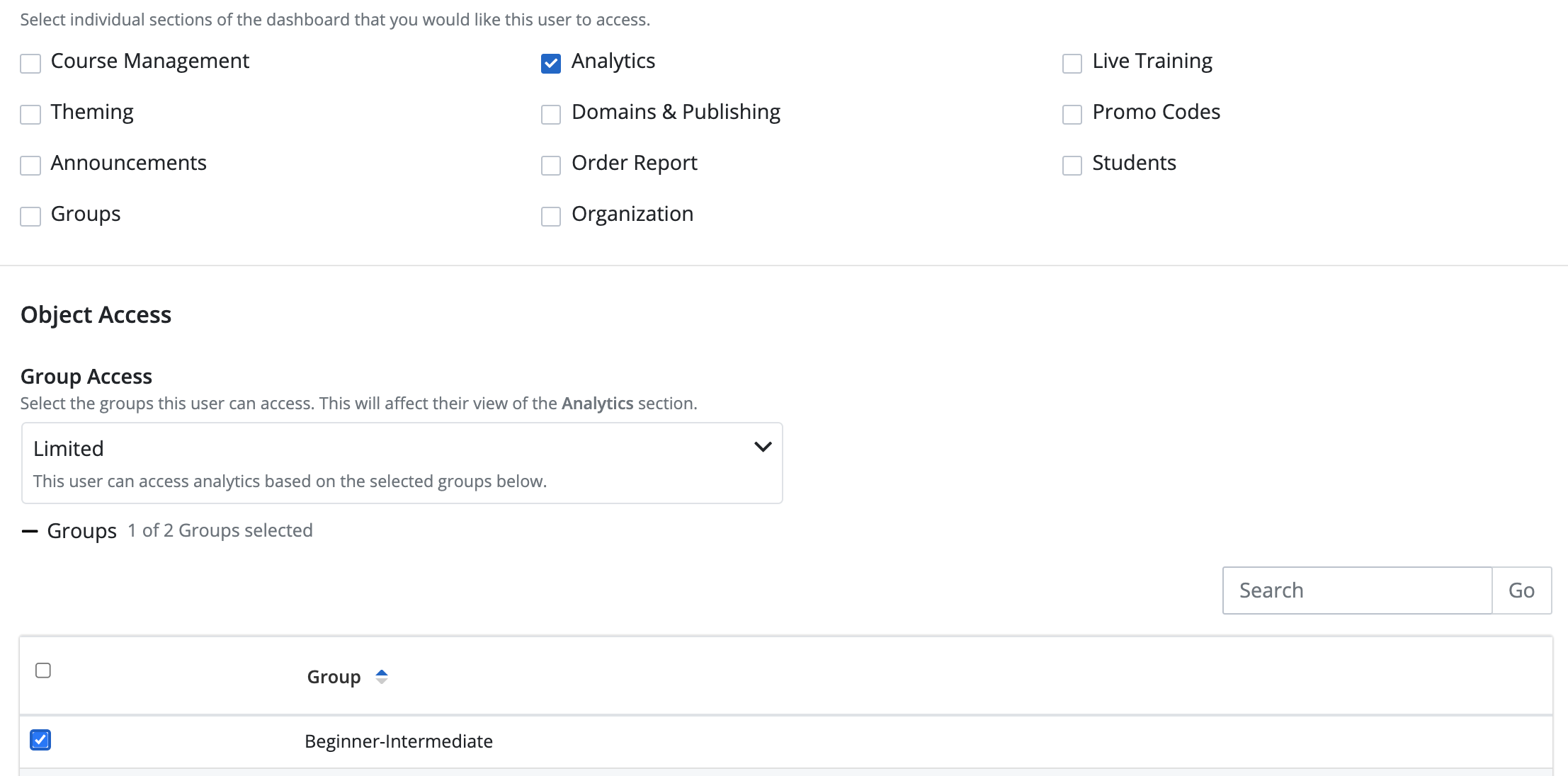The image size is (1568, 776).
Task: Click the Go search button
Action: [1521, 590]
